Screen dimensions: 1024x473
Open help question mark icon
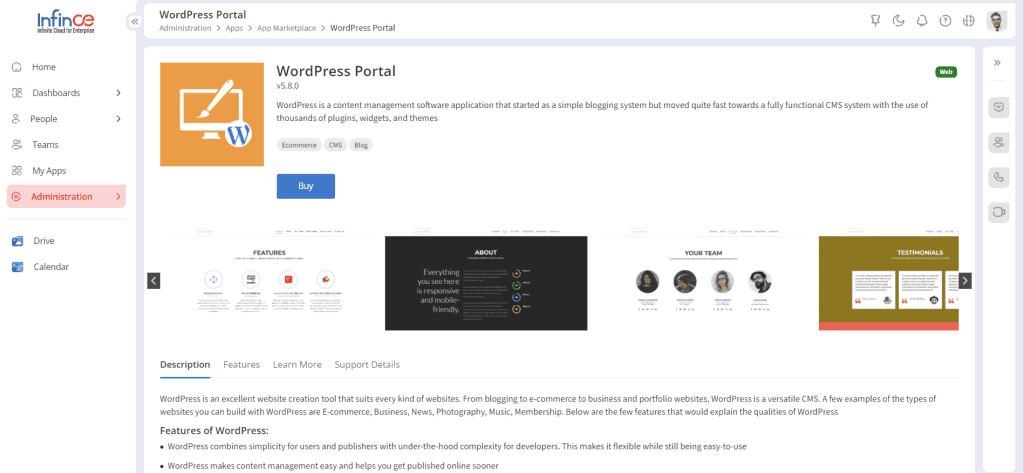tap(945, 20)
